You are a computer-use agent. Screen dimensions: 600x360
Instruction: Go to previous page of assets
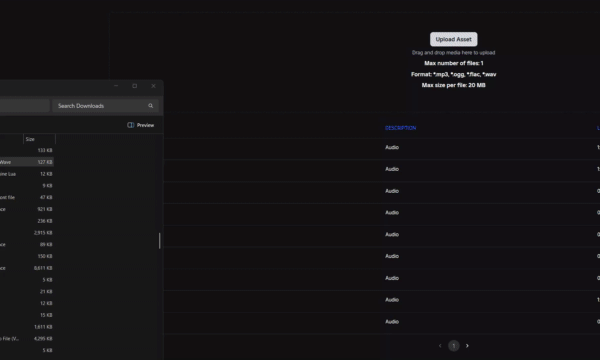[x=440, y=346]
